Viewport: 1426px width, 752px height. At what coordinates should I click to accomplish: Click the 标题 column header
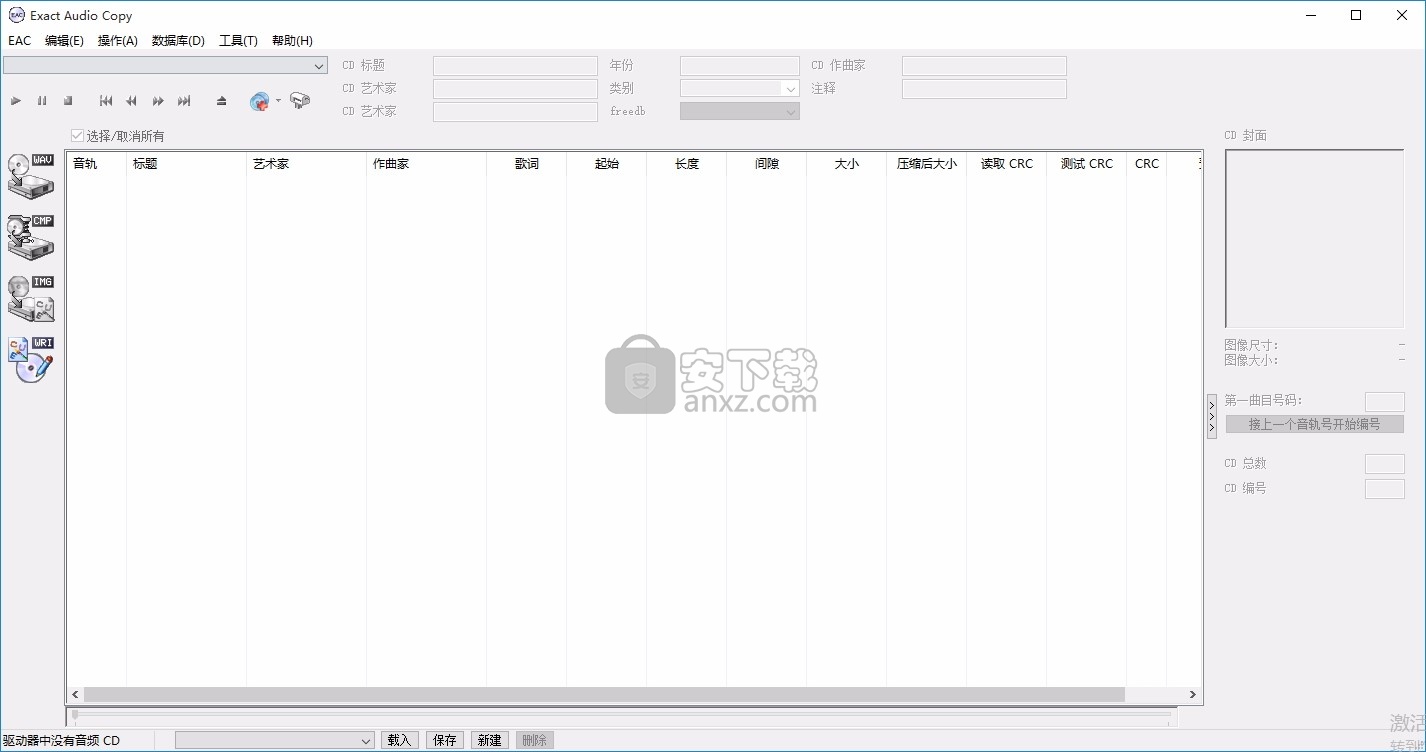click(187, 164)
